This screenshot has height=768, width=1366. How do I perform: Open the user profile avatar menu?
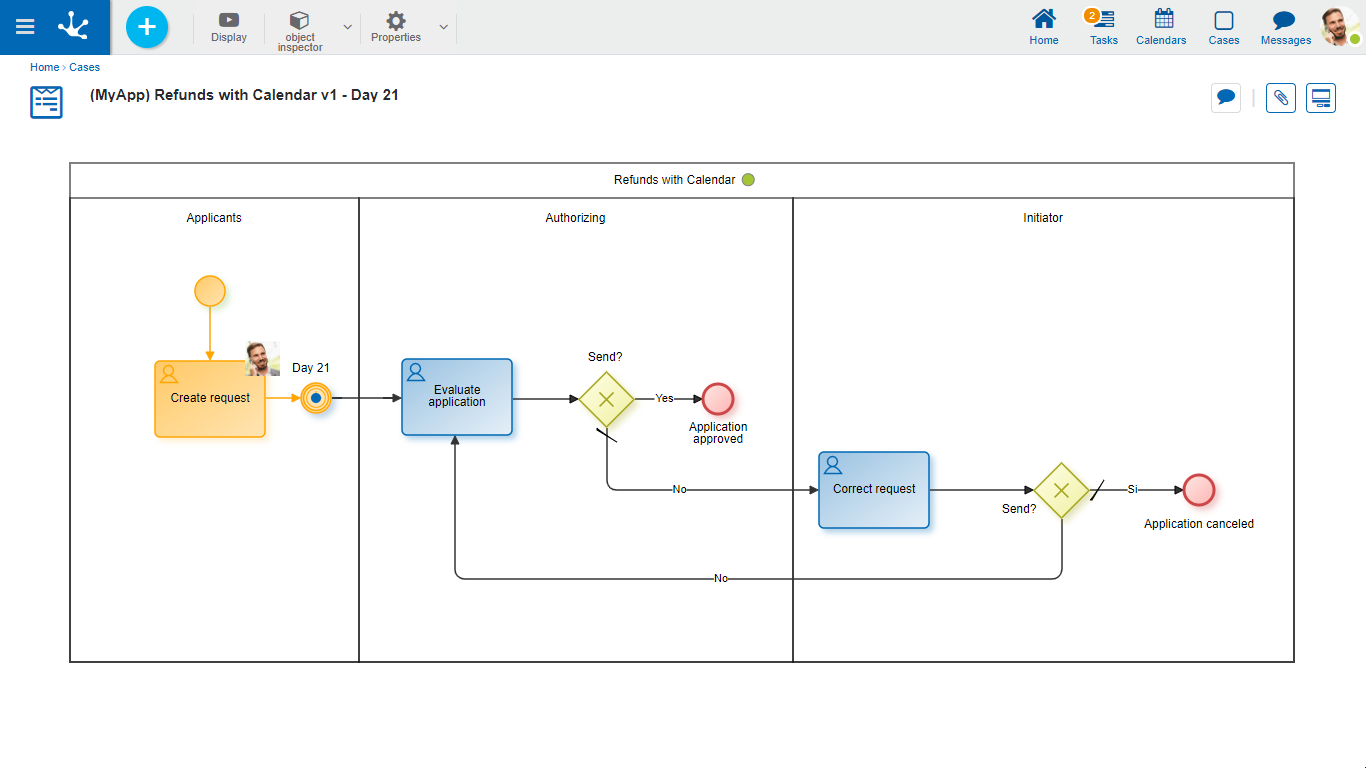[x=1338, y=27]
